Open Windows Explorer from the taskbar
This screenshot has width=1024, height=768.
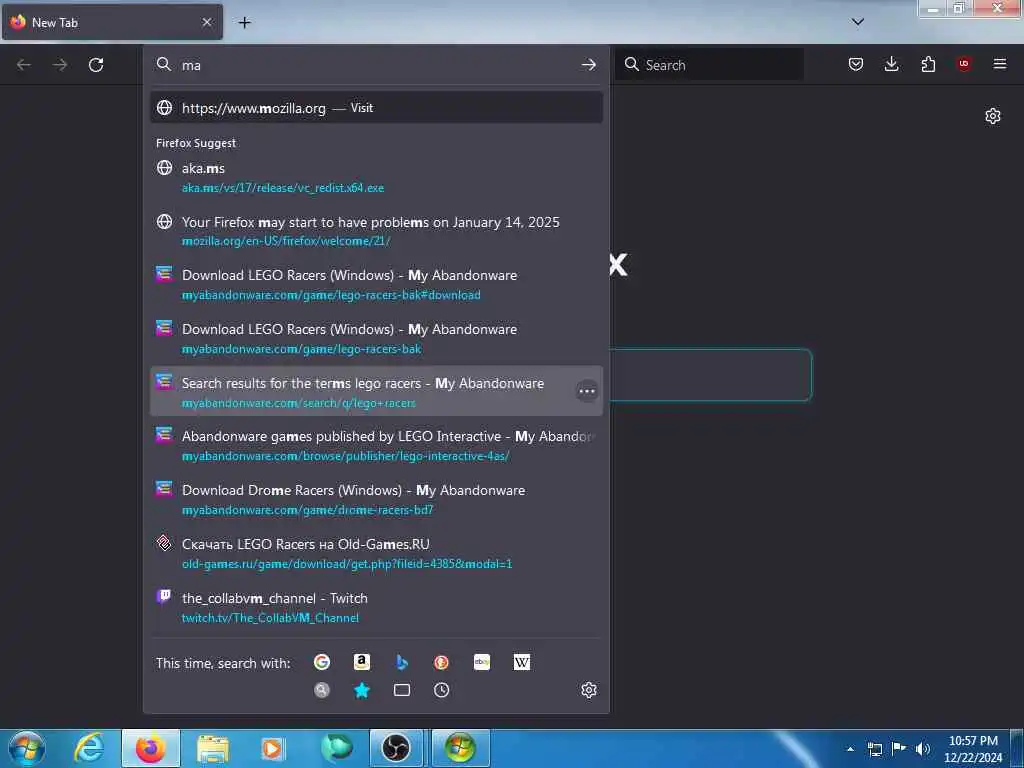(x=213, y=748)
